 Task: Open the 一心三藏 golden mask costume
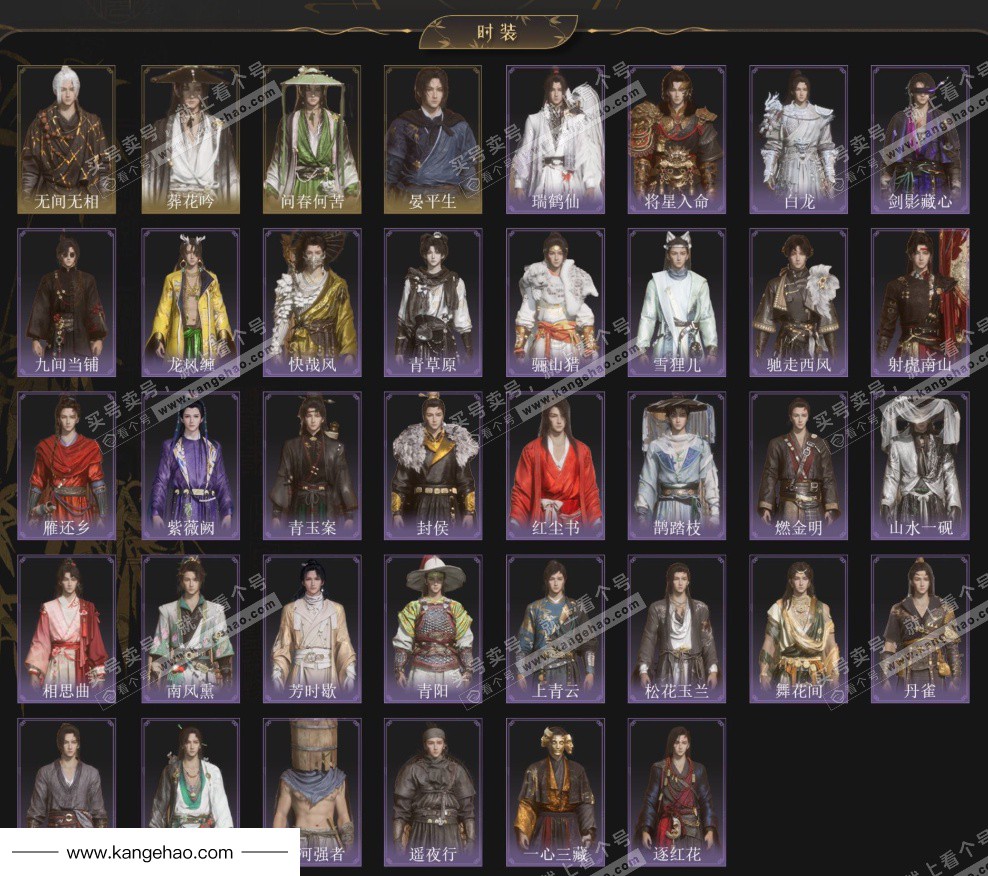(x=555, y=791)
